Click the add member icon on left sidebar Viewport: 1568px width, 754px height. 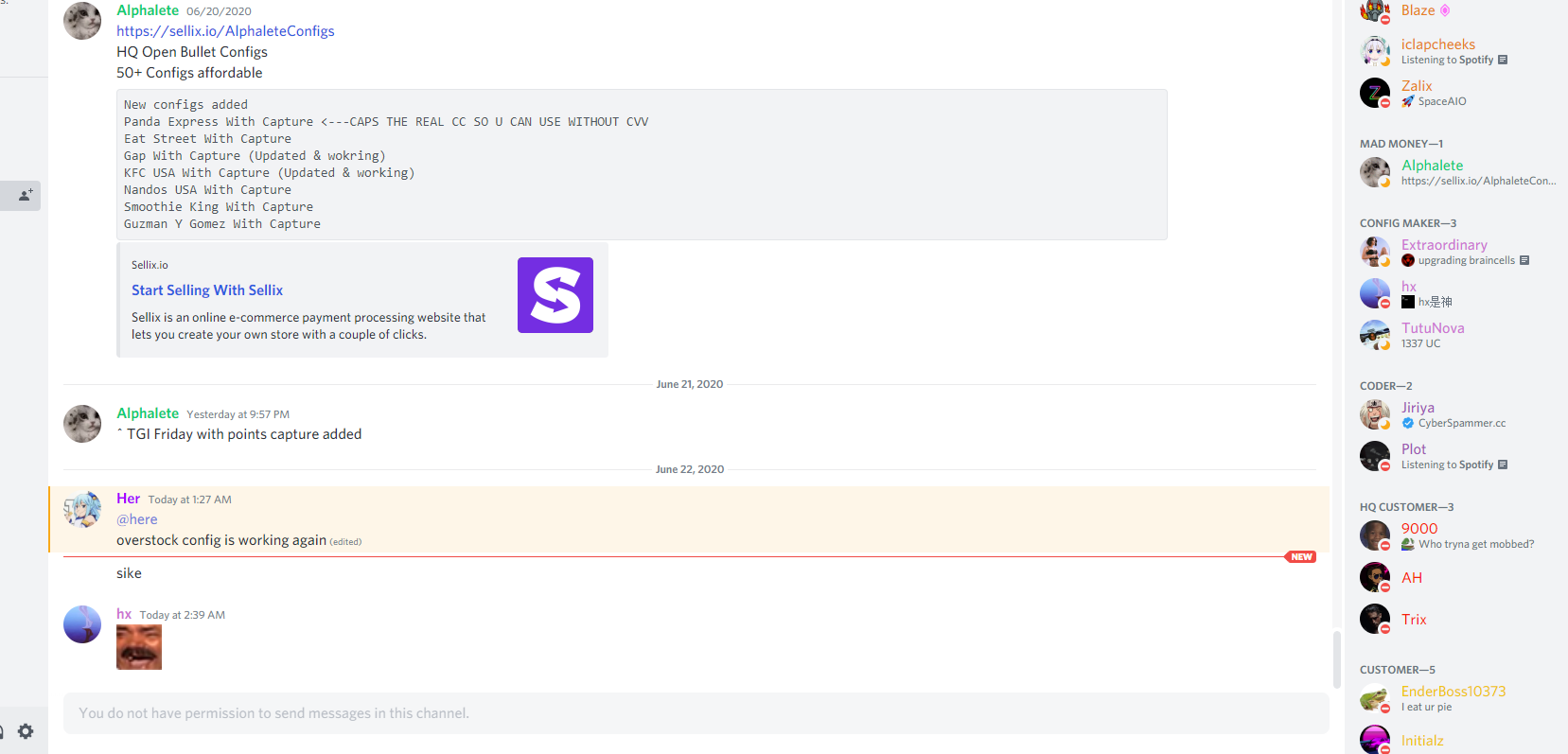[x=26, y=195]
